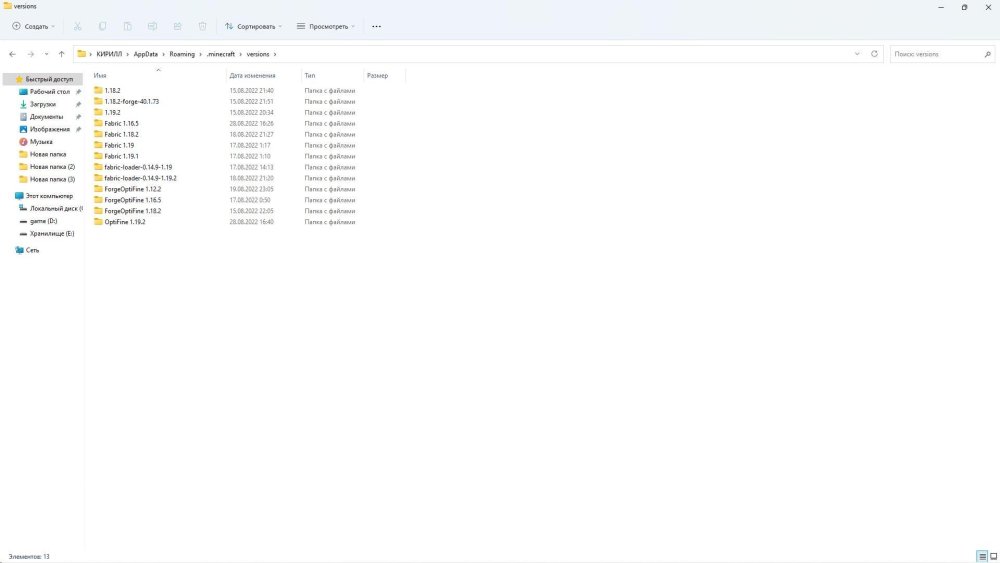Select folder fabric-loader-0.14.9-1.19.2

(140, 179)
